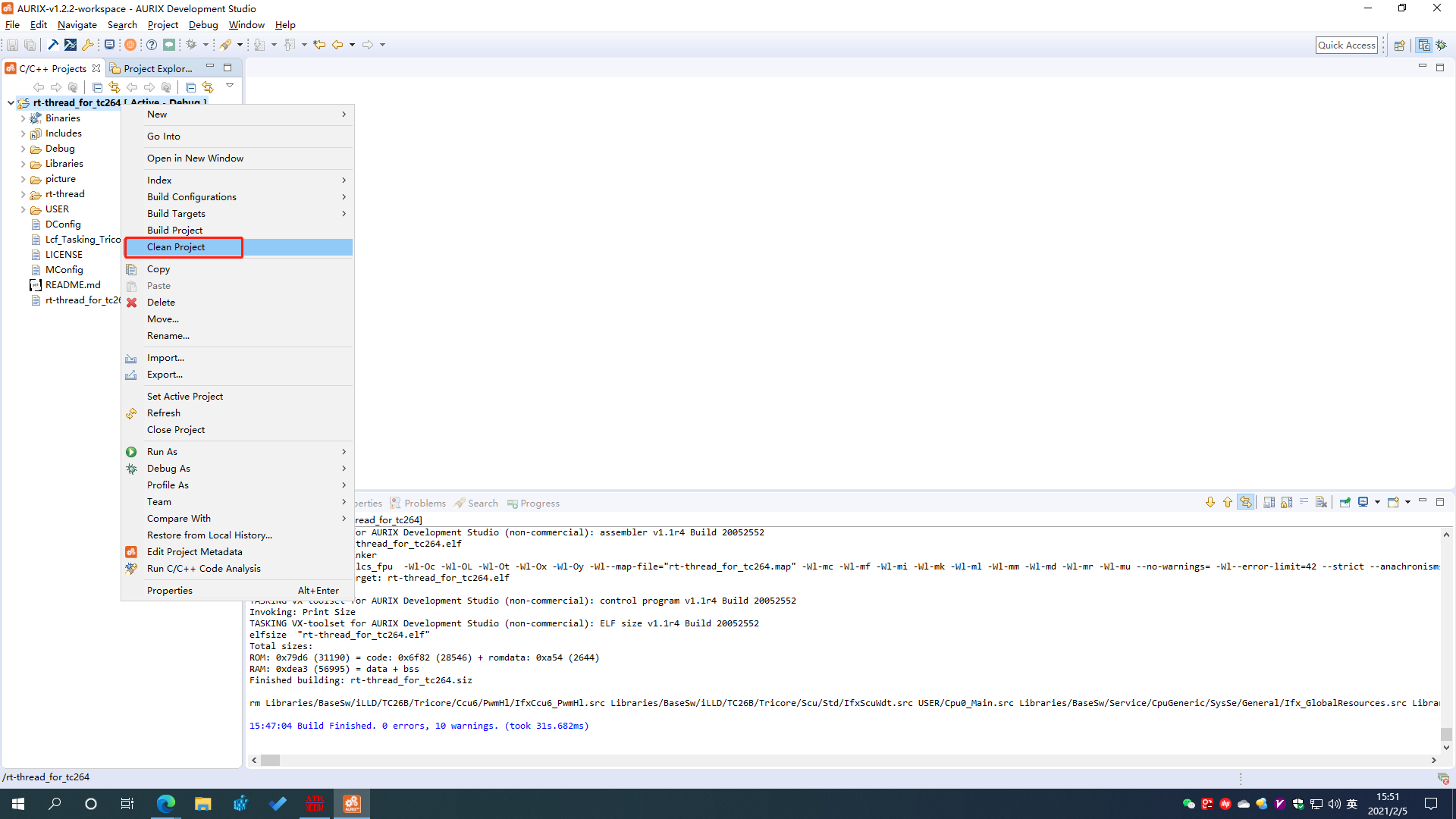Open the Debug toolbar dropdown arrow
The image size is (1456, 819).
206,45
